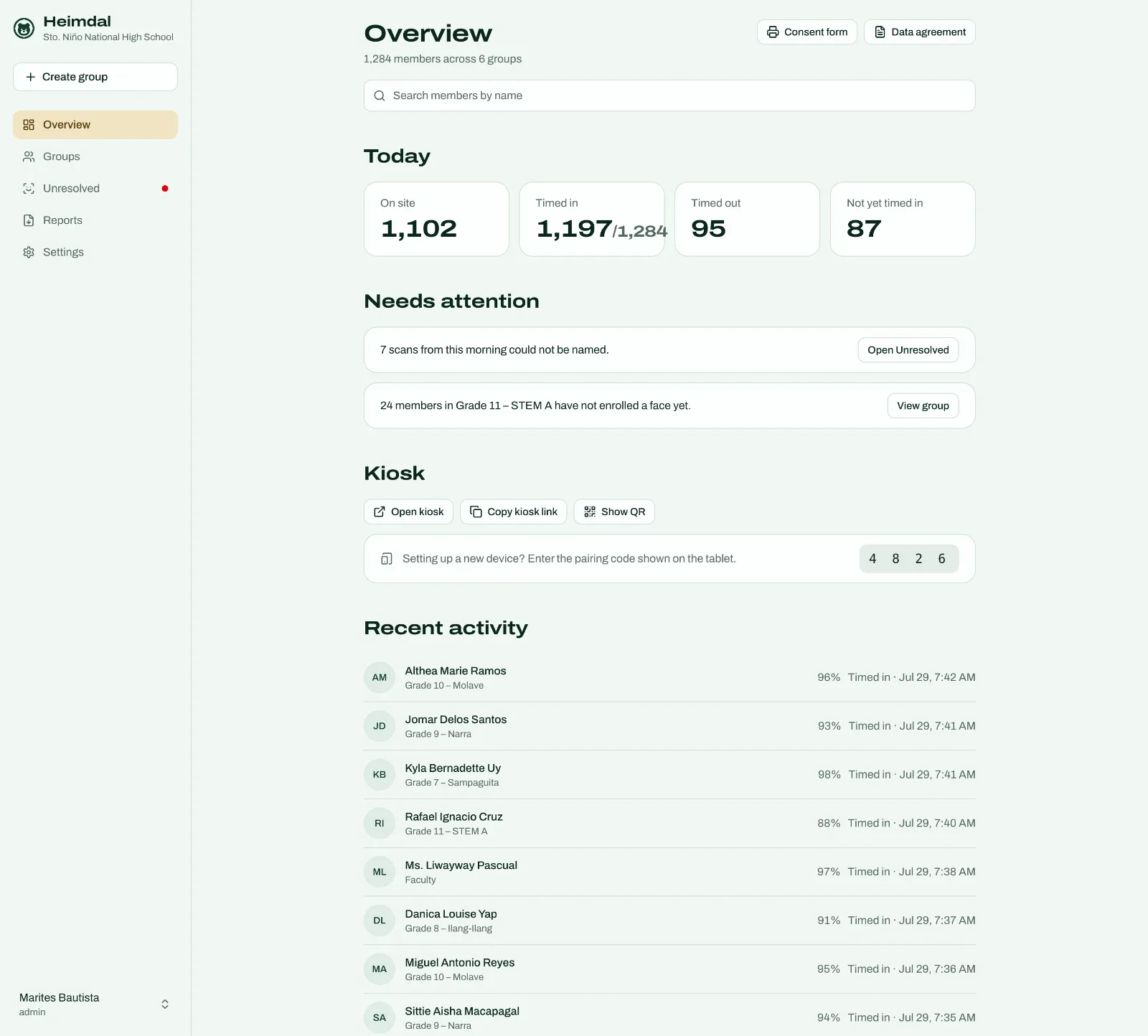The height and width of the screenshot is (1036, 1148).
Task: Click the Timed out 95 stat card
Action: pos(747,219)
